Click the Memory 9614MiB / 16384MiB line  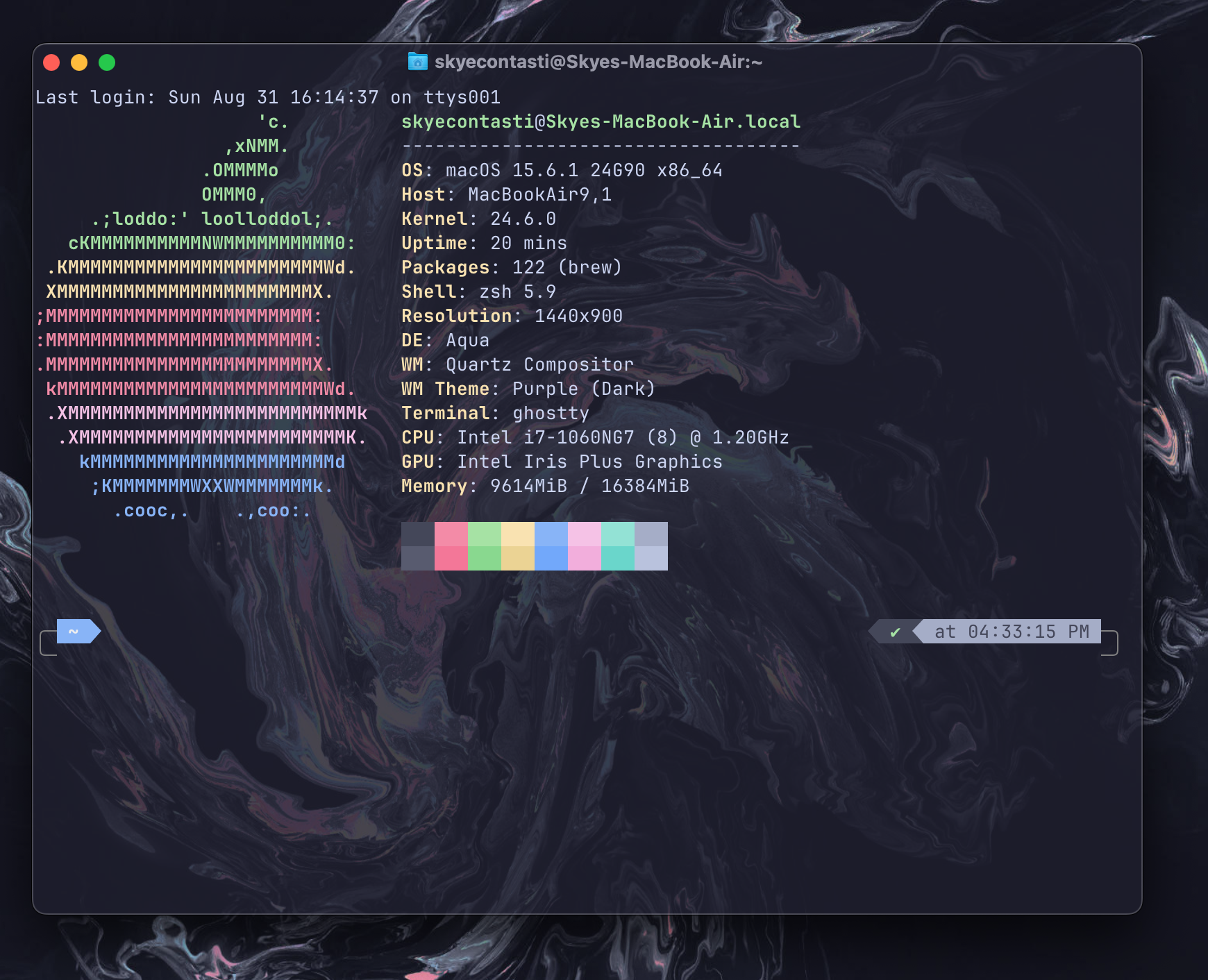click(x=546, y=486)
